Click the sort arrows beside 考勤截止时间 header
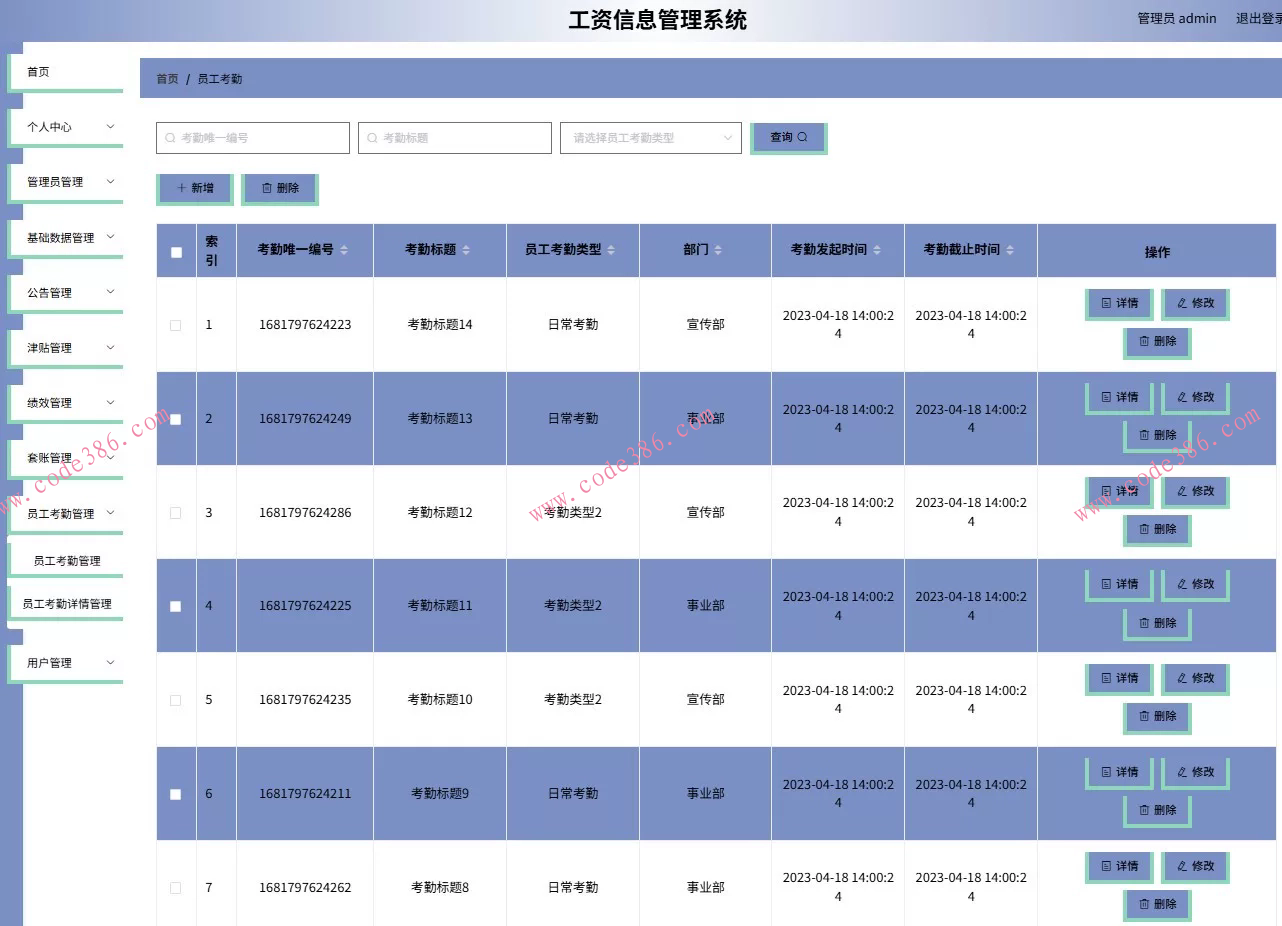This screenshot has width=1282, height=926. coord(1010,250)
